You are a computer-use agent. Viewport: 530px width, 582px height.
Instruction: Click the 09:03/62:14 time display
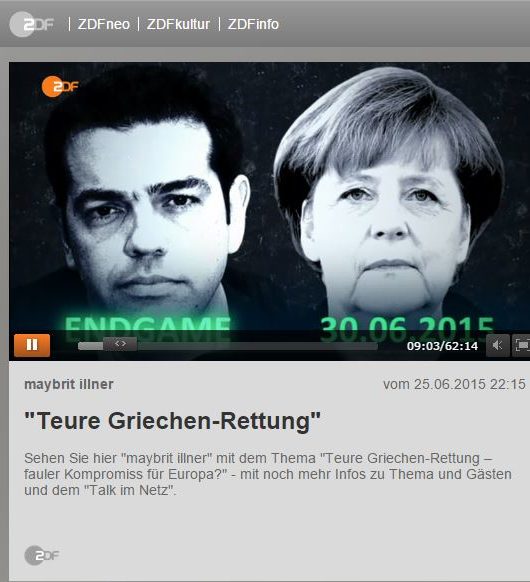(x=442, y=346)
